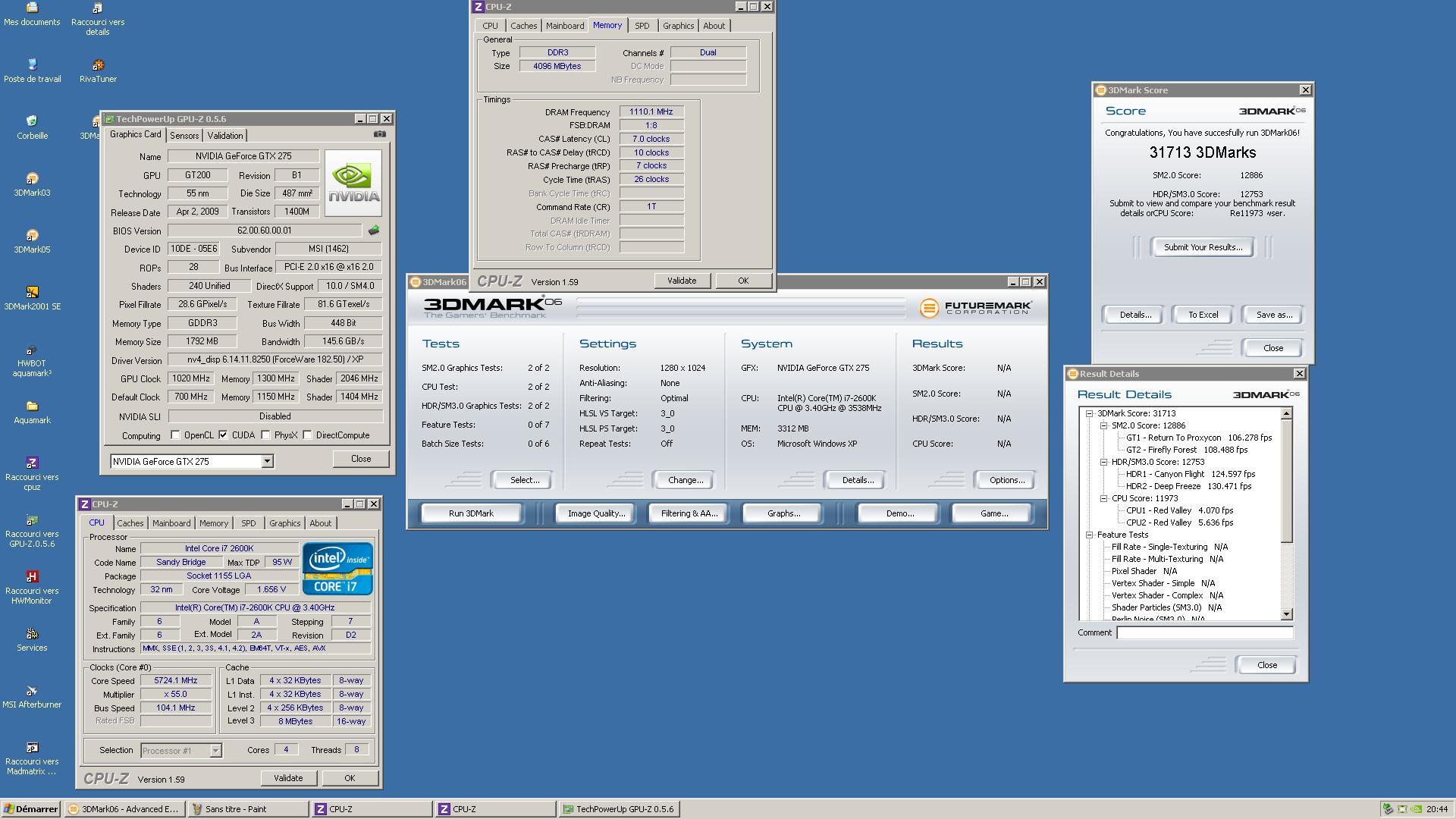This screenshot has width=1456, height=819.
Task: Click the Comment input field
Action: pos(1204,632)
